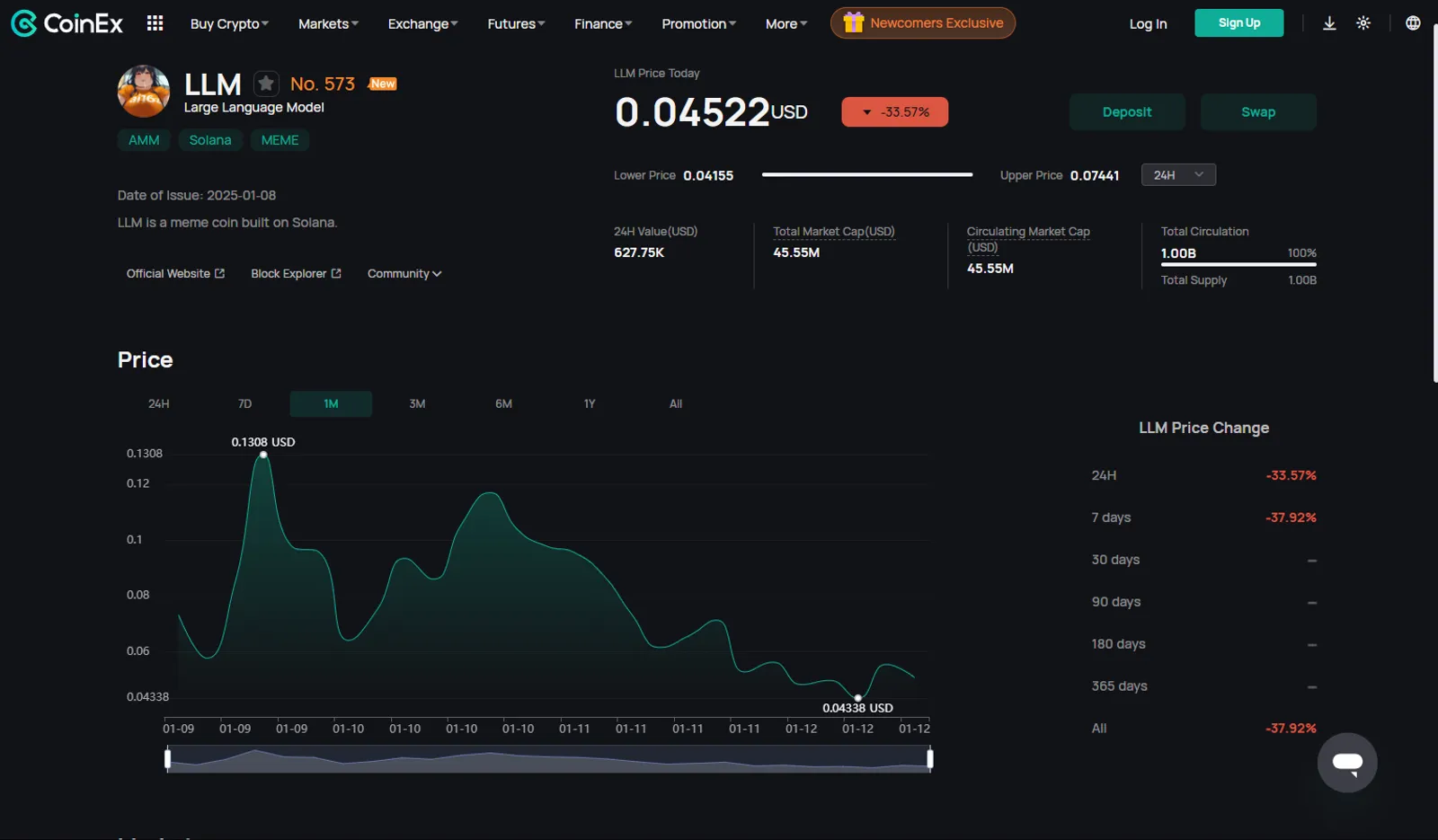The height and width of the screenshot is (840, 1438).
Task: Expand the Promotion menu
Action: point(698,24)
